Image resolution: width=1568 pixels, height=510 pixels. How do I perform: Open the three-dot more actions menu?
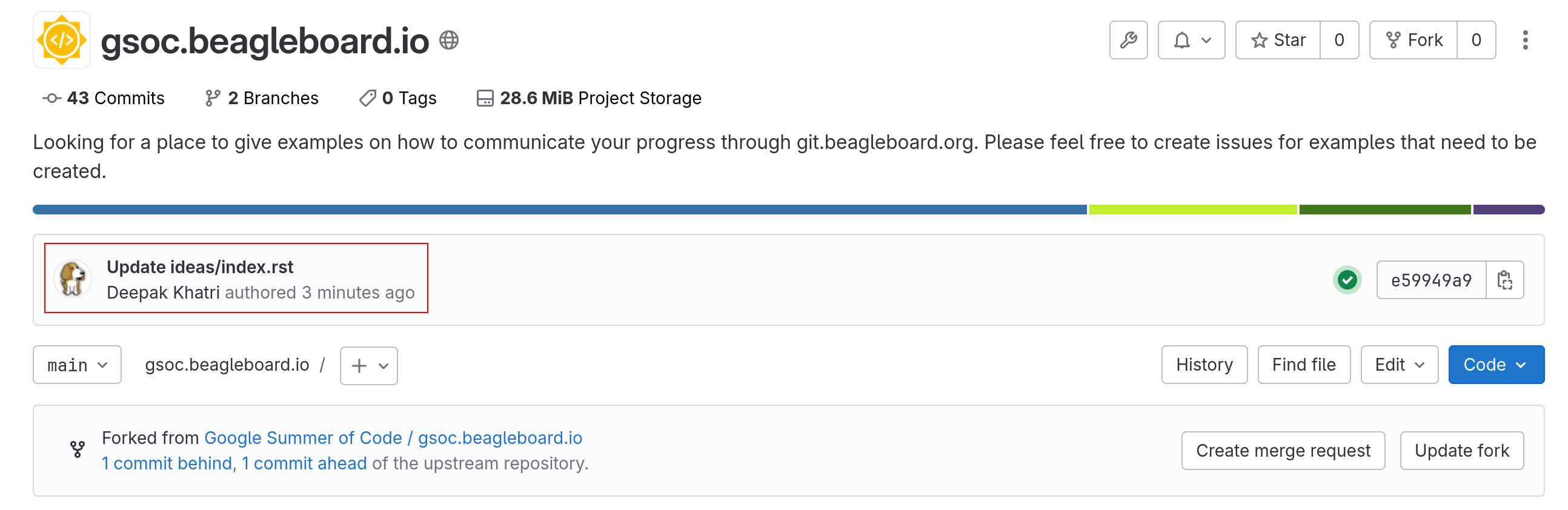pos(1525,40)
